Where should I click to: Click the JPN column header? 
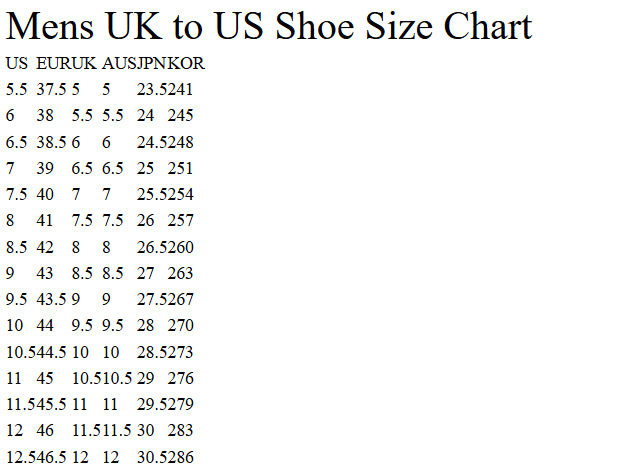(152, 64)
